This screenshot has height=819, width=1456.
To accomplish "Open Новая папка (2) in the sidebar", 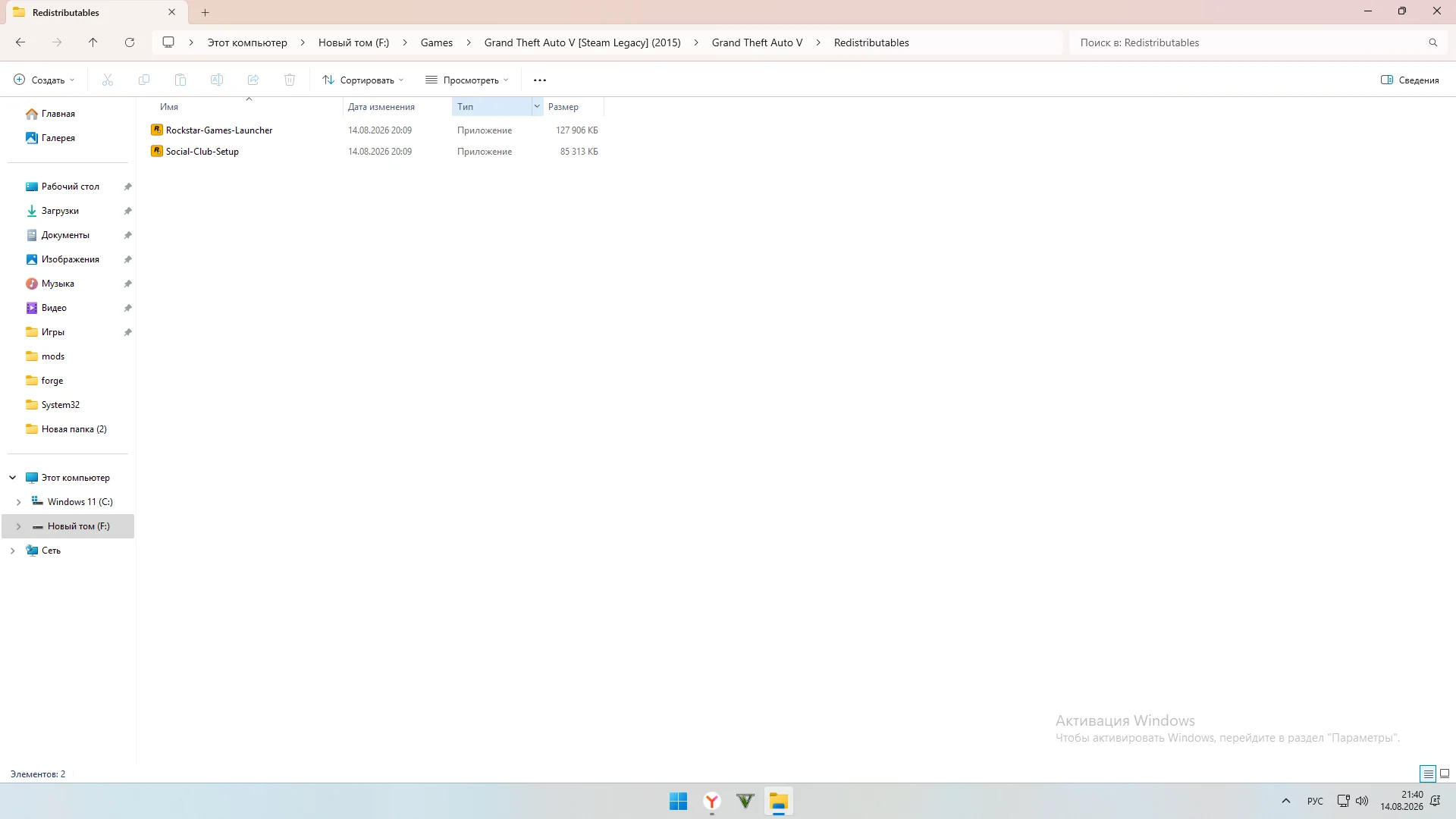I will tap(74, 429).
